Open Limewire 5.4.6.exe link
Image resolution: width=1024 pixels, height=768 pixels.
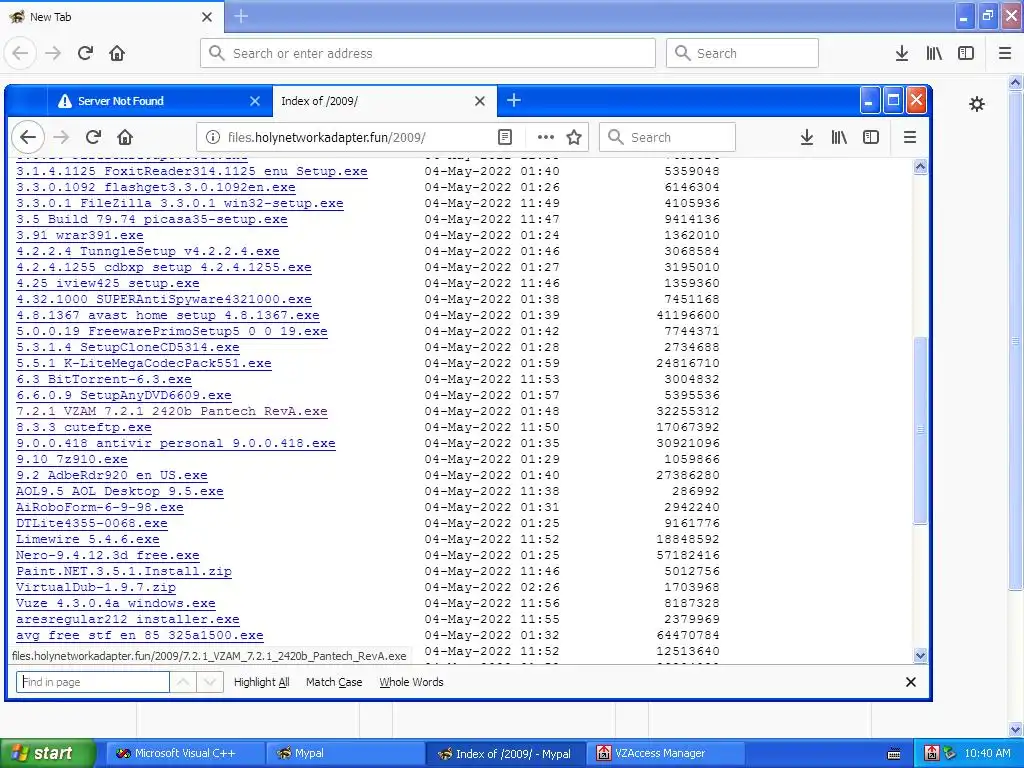point(88,539)
